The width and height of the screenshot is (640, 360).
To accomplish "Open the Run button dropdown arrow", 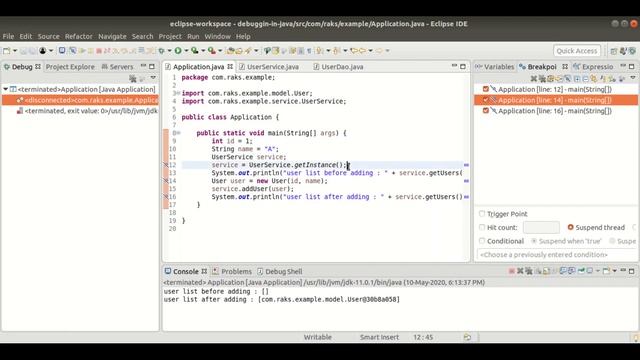I will point(186,51).
